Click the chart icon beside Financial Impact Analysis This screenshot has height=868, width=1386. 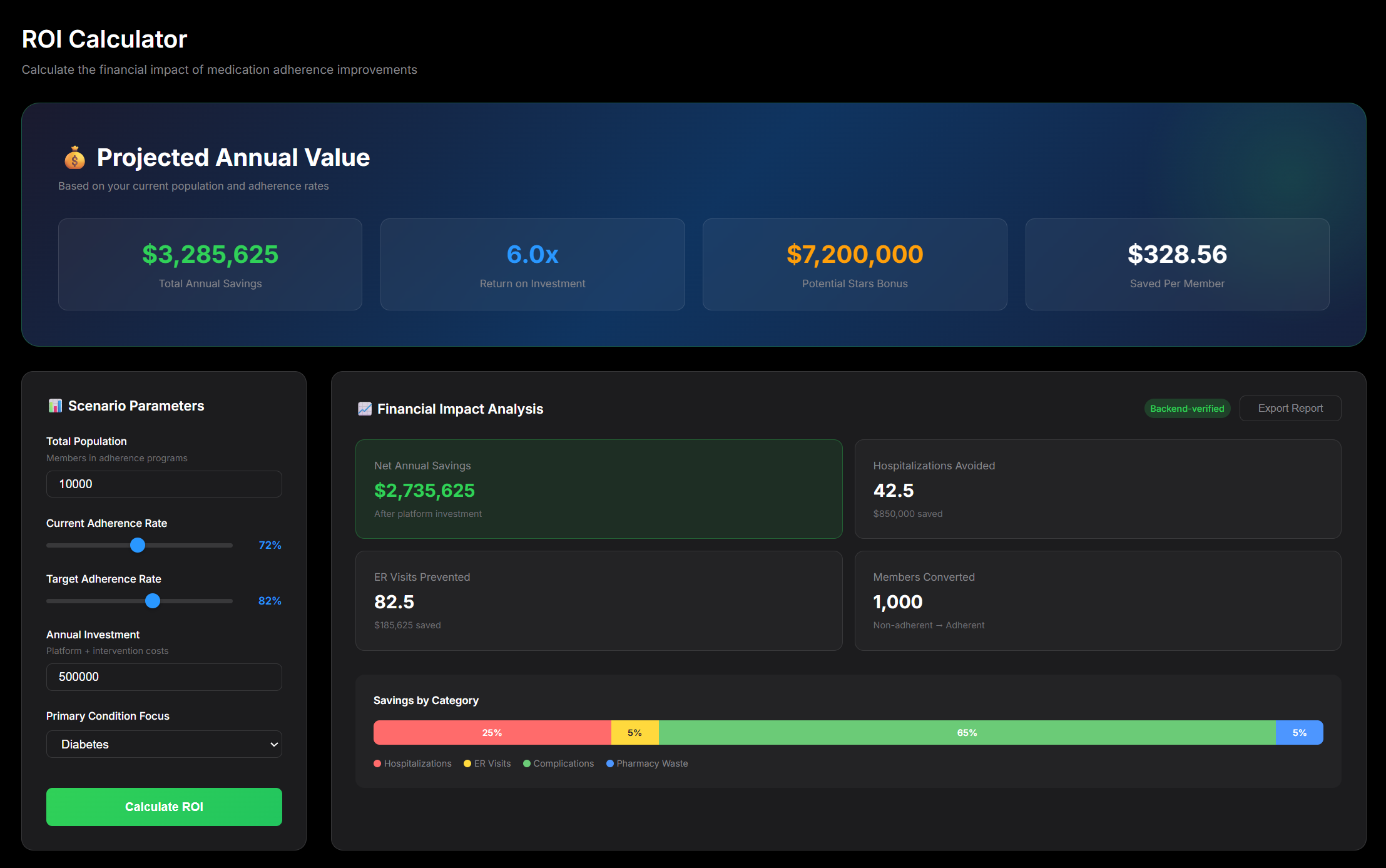coord(366,408)
